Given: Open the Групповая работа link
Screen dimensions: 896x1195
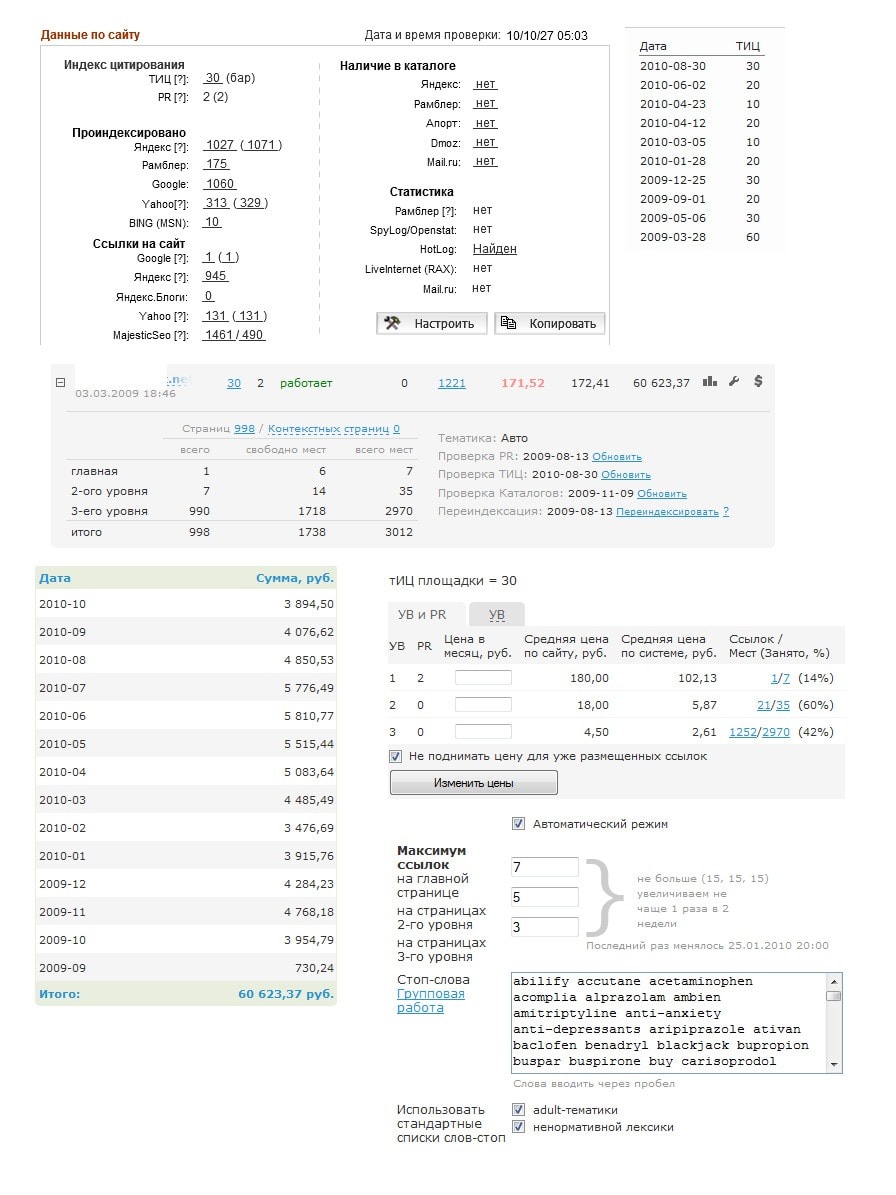Looking at the screenshot, I should (x=431, y=1001).
